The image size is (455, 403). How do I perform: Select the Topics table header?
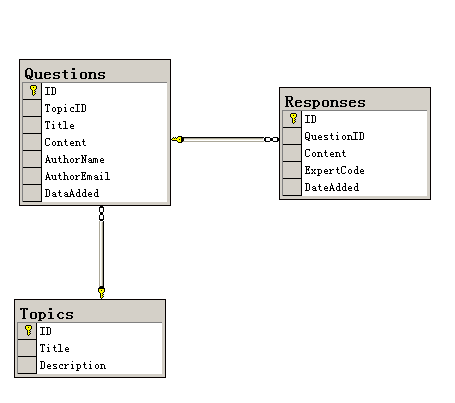point(90,313)
